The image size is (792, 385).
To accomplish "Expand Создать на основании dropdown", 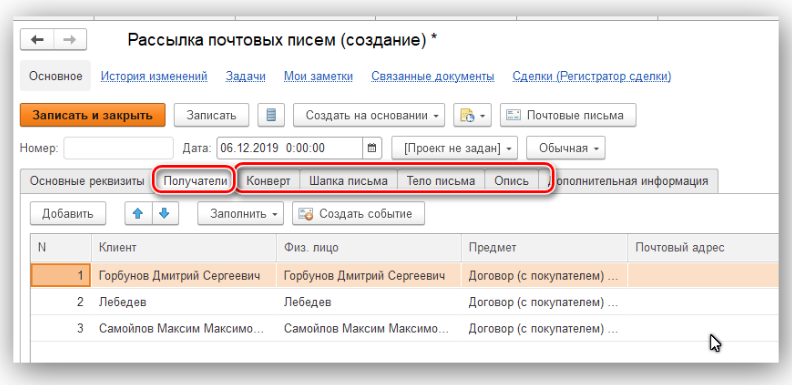I will coord(369,115).
